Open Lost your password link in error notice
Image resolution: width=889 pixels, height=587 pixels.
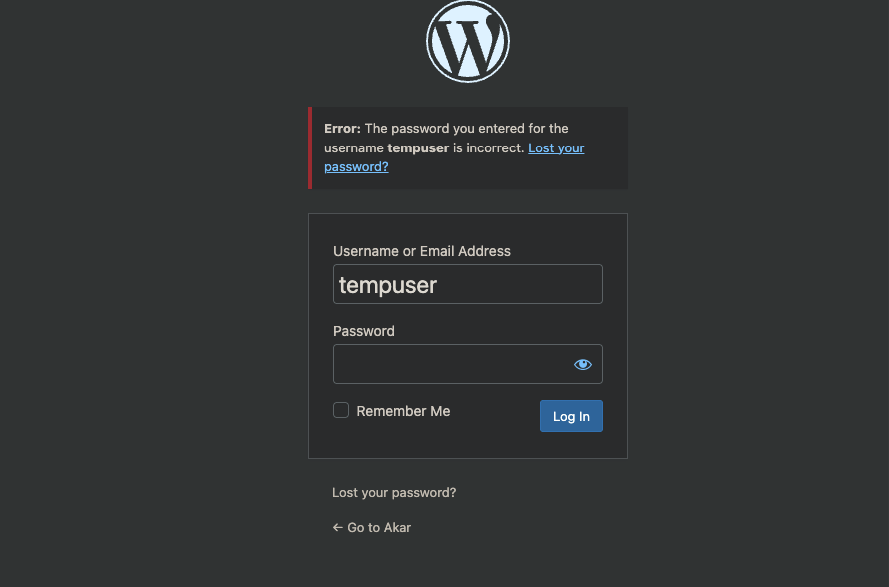(454, 157)
